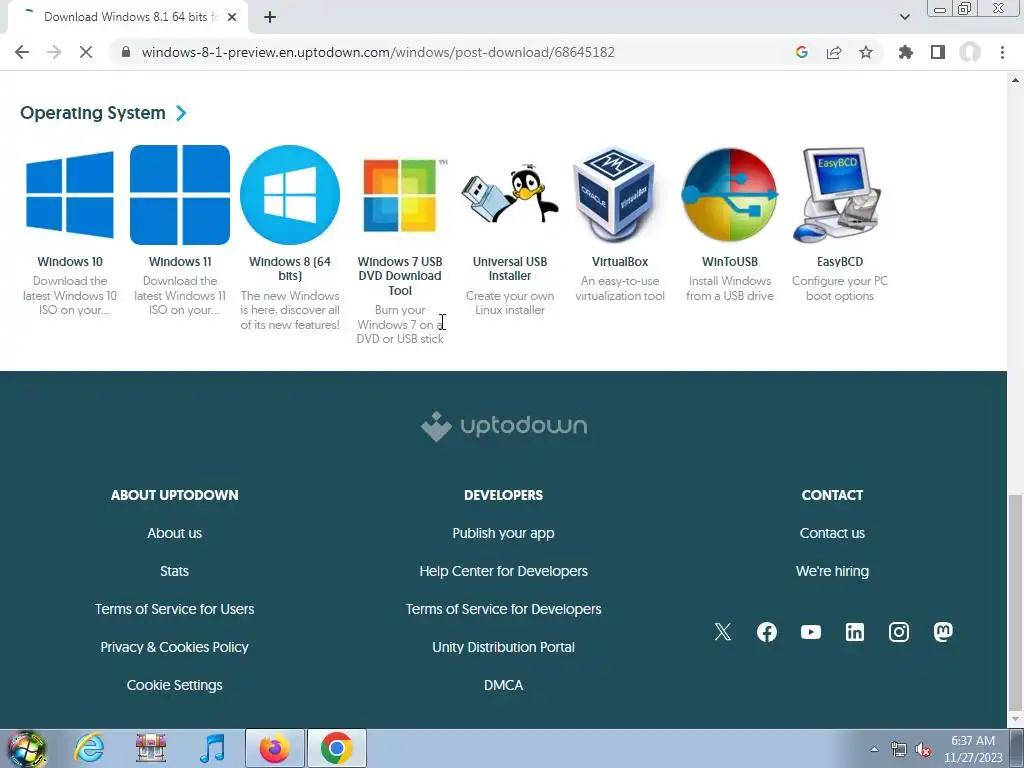Open the We're hiring link
Screen dimensions: 1024x768
click(832, 571)
